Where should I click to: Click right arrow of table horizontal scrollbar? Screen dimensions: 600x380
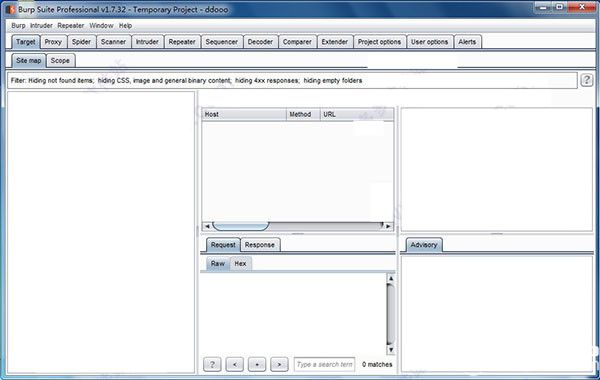tap(388, 226)
